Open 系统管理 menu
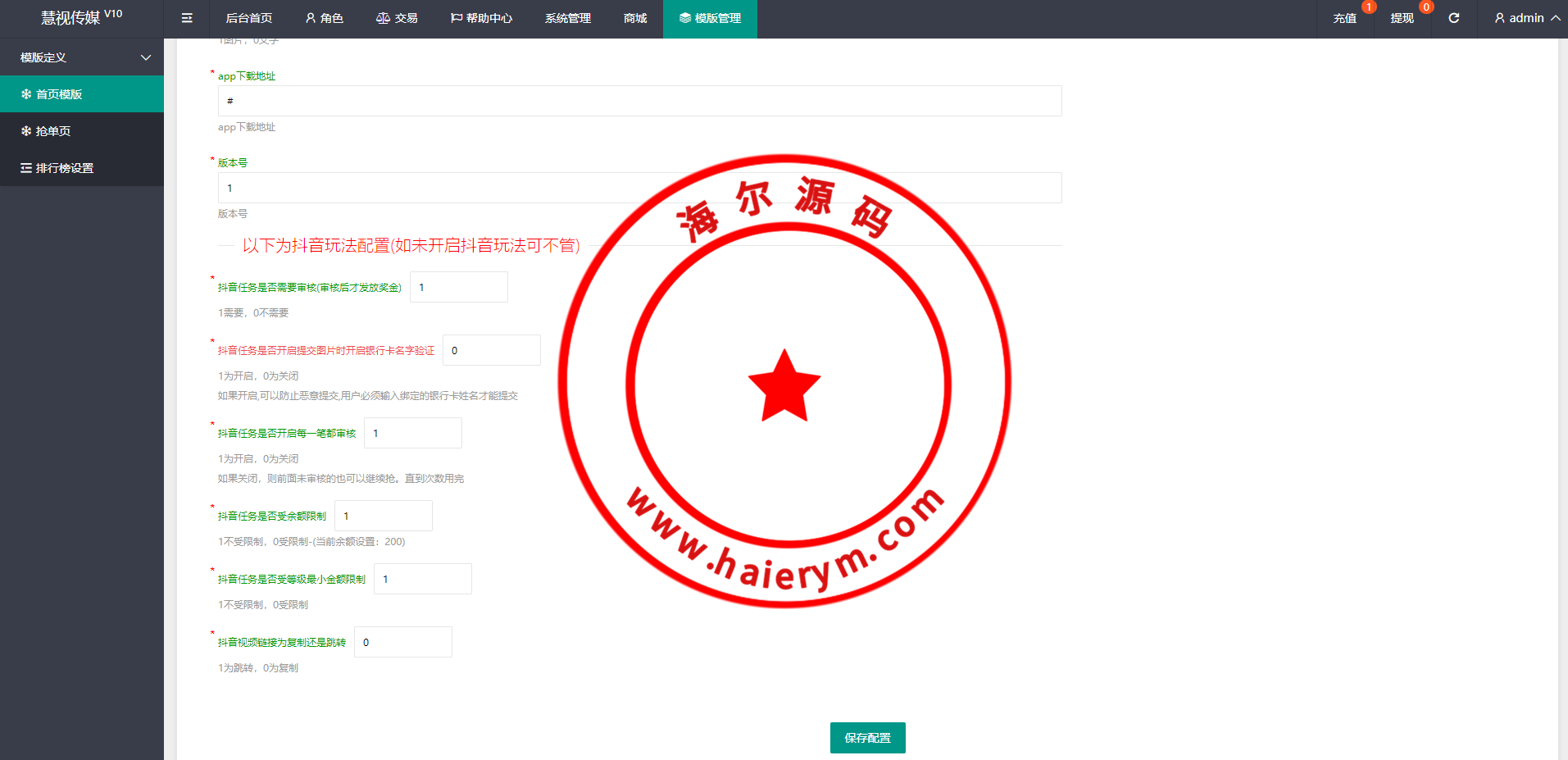 pyautogui.click(x=567, y=18)
